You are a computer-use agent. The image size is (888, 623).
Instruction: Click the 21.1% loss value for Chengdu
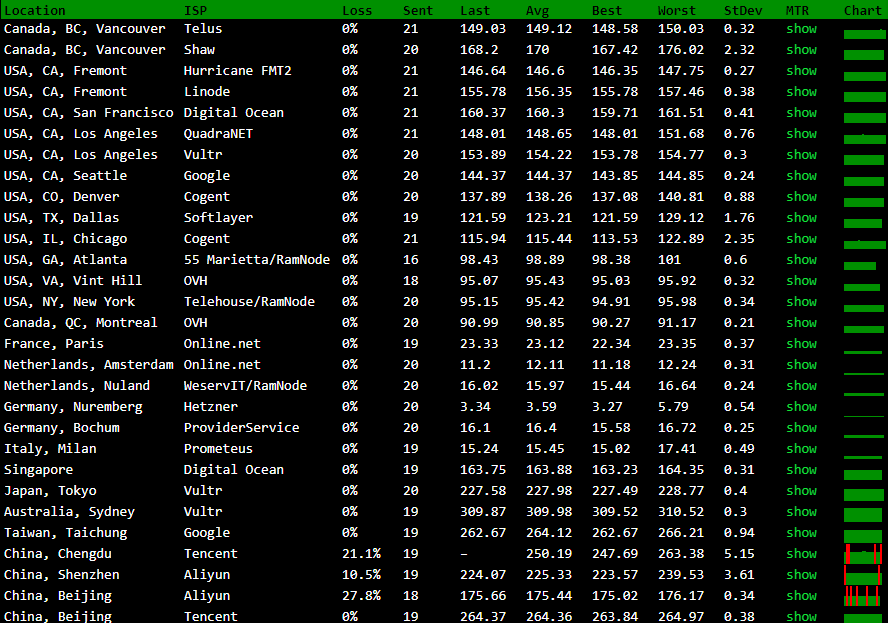(361, 553)
